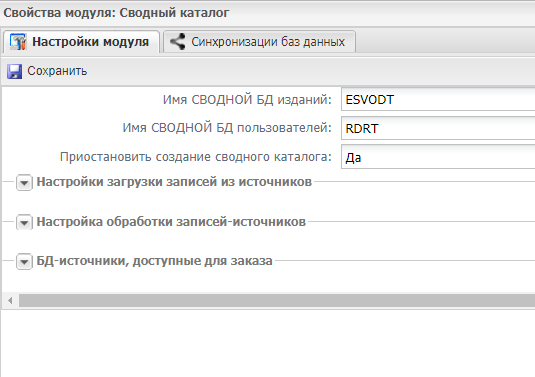Image resolution: width=535 pixels, height=377 pixels.
Task: Click heading БД-источники, доступные для заказа
Action: point(154,261)
